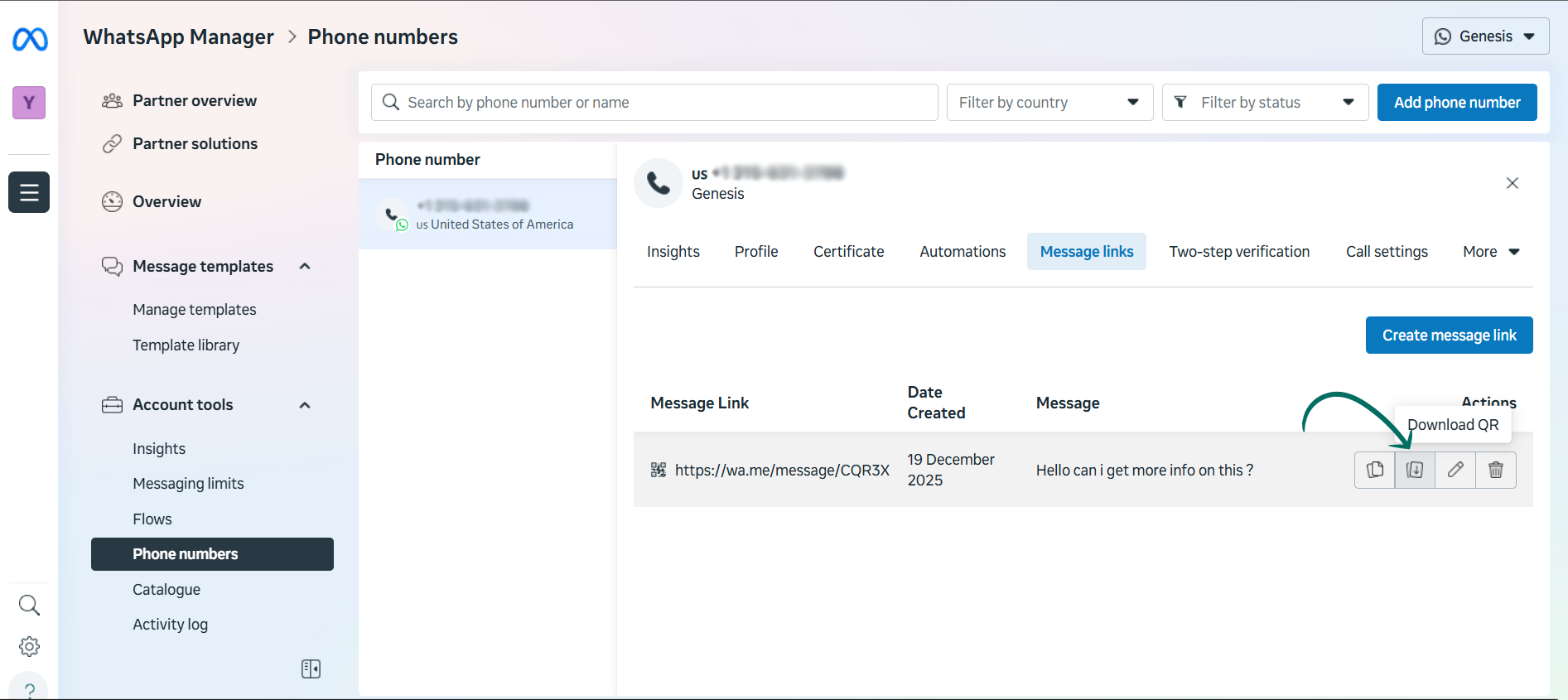Screen dimensions: 1568x700
Task: Open the Genesis account dropdown
Action: click(x=1485, y=36)
